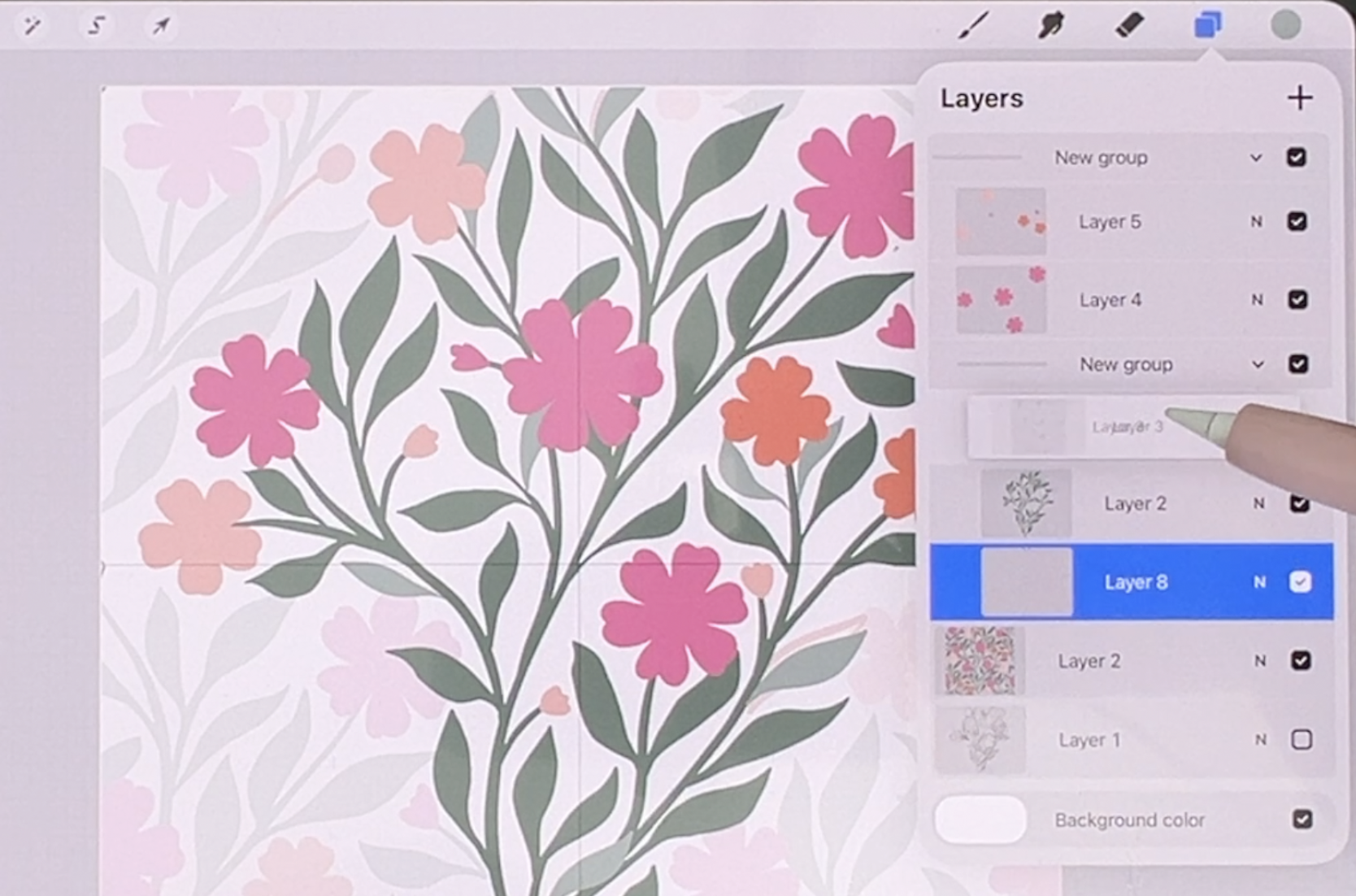Viewport: 1356px width, 896px height.
Task: Select the floral pattern Layer 2 thumbnail
Action: click(x=980, y=660)
